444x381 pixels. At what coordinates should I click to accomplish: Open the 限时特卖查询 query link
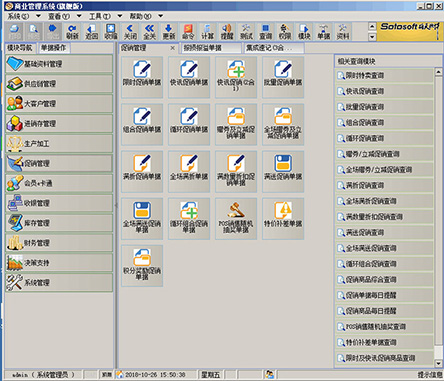coord(384,76)
